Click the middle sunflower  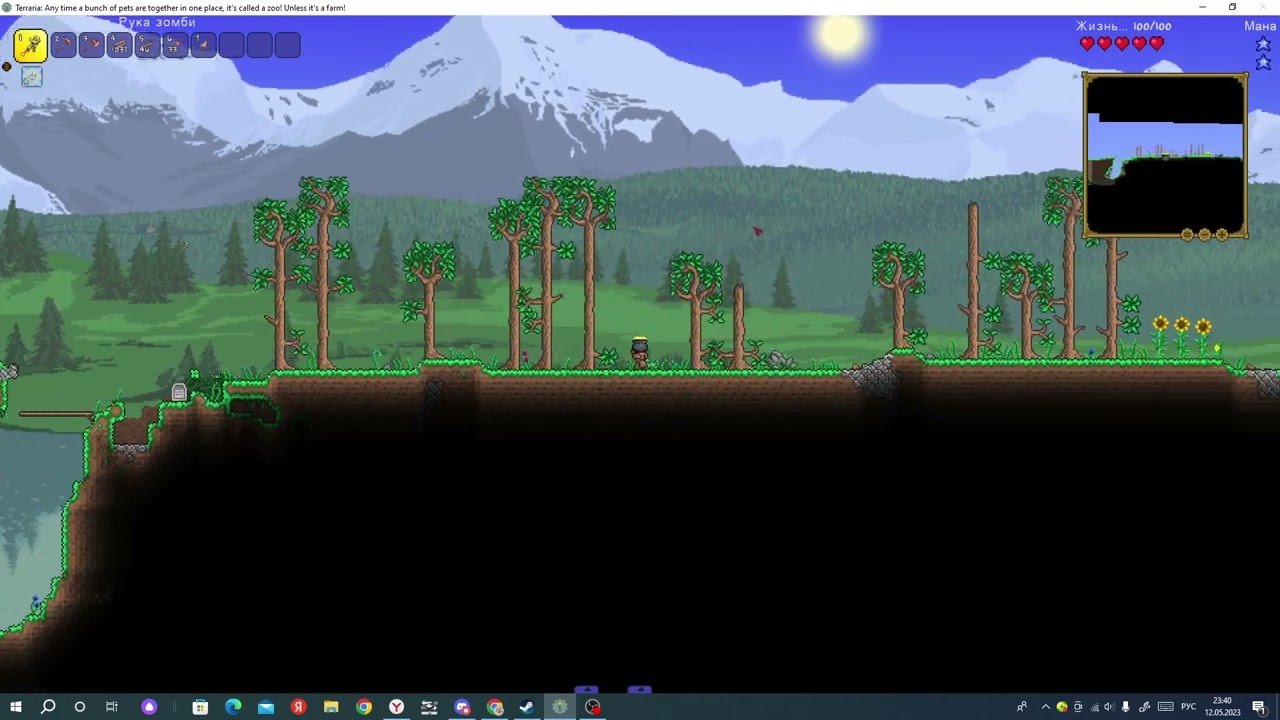tap(1182, 335)
